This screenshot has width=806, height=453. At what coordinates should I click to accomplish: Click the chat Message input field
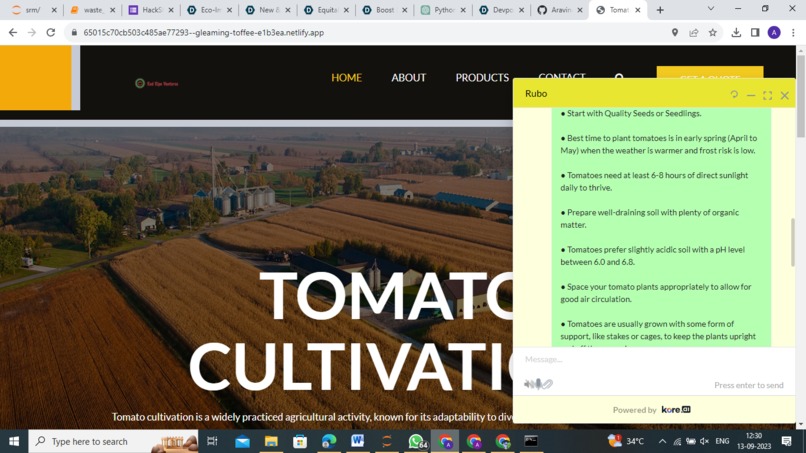pyautogui.click(x=654, y=359)
